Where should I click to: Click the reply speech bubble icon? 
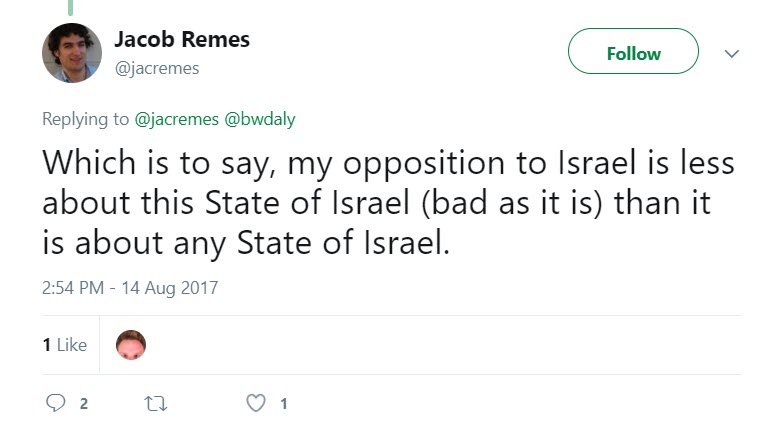tap(54, 404)
